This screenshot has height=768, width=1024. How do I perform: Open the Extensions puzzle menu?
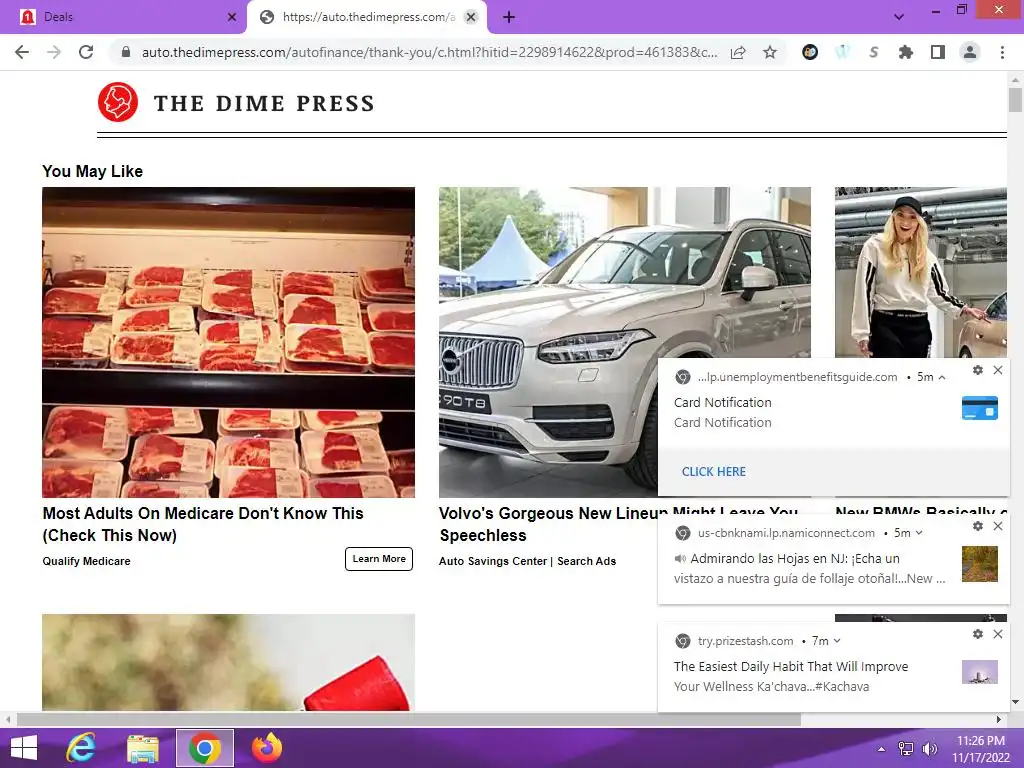[906, 52]
